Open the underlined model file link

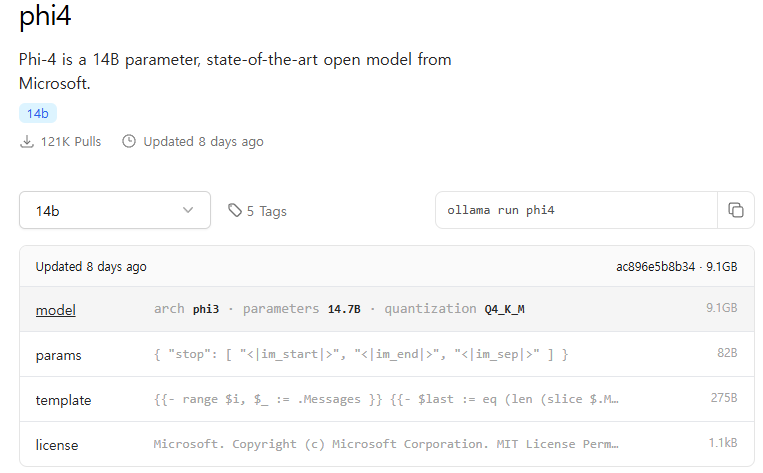click(56, 310)
